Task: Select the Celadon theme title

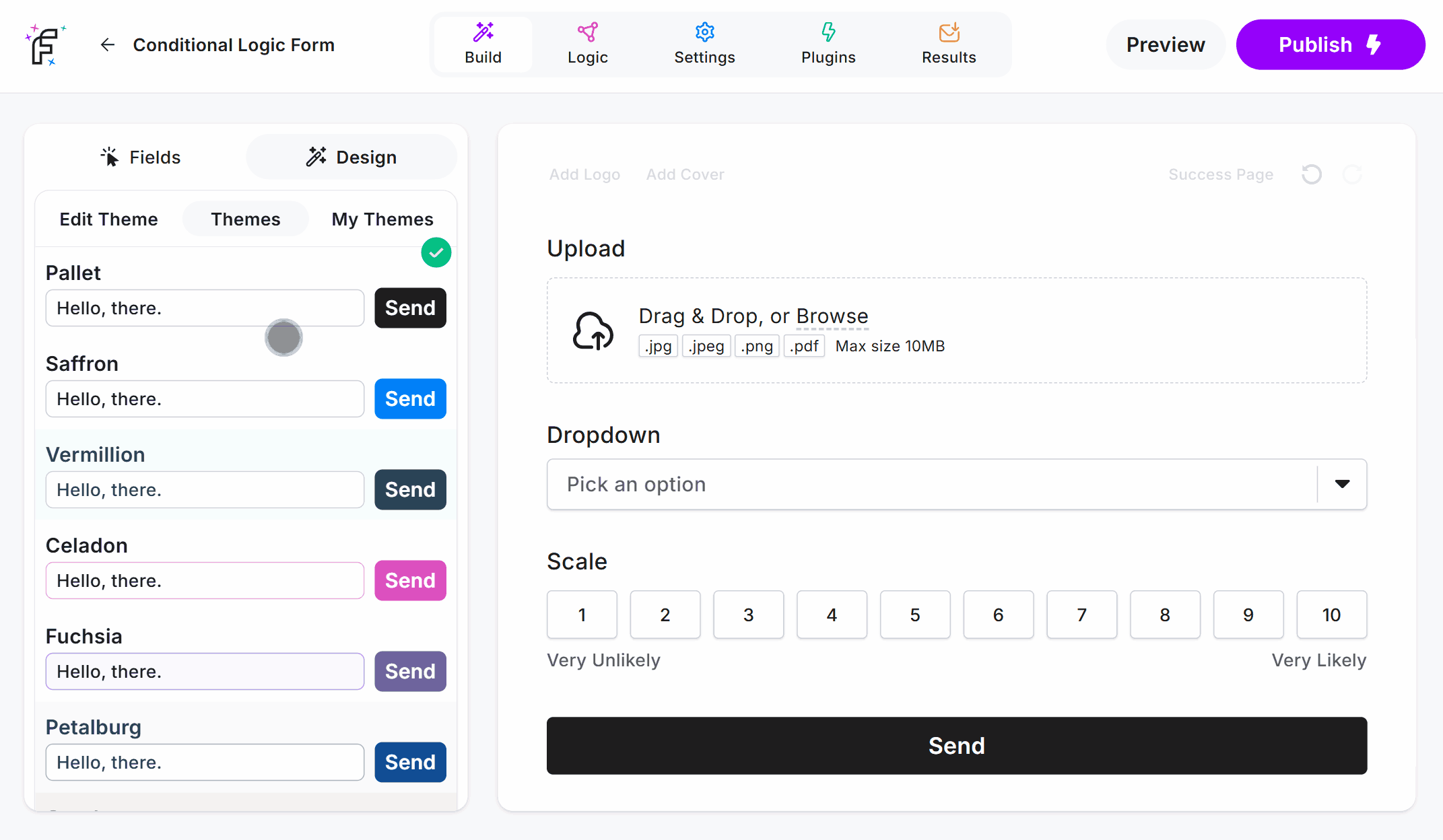Action: pyautogui.click(x=86, y=545)
